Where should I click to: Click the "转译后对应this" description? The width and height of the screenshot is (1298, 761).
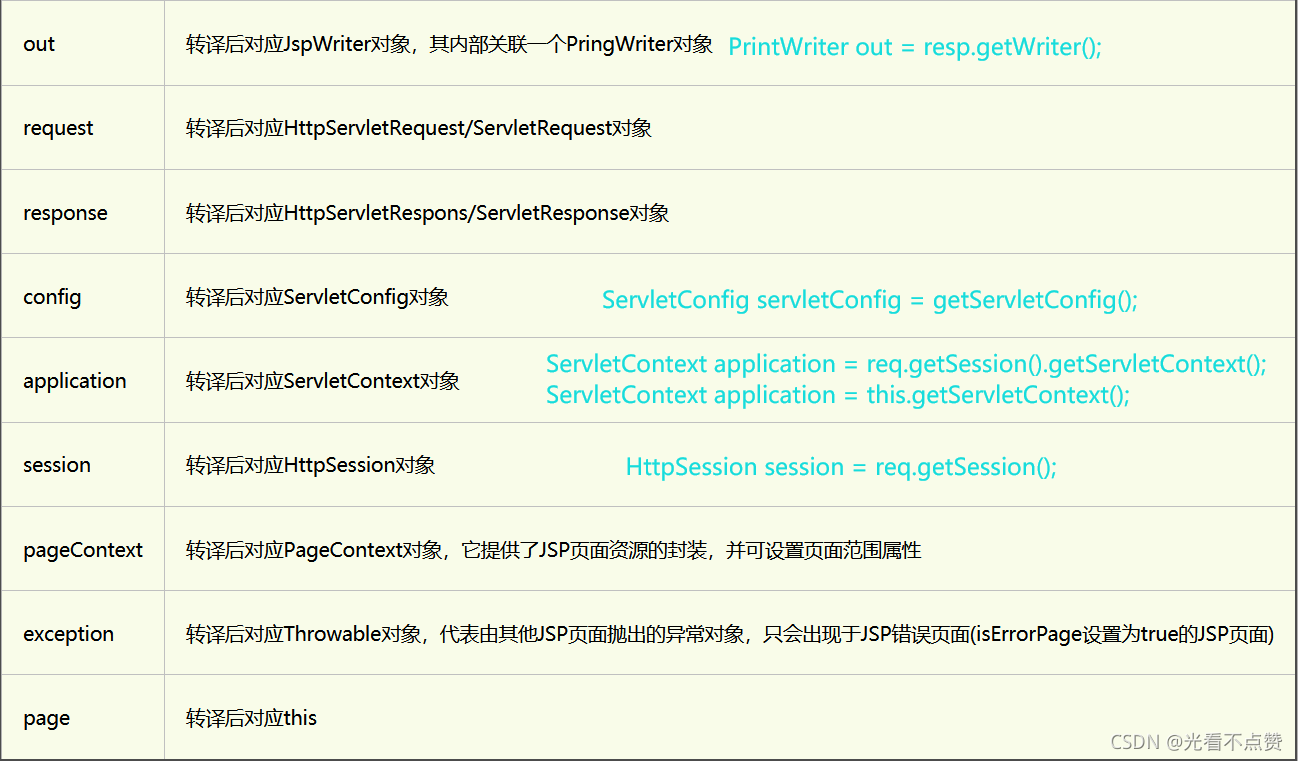(x=251, y=718)
